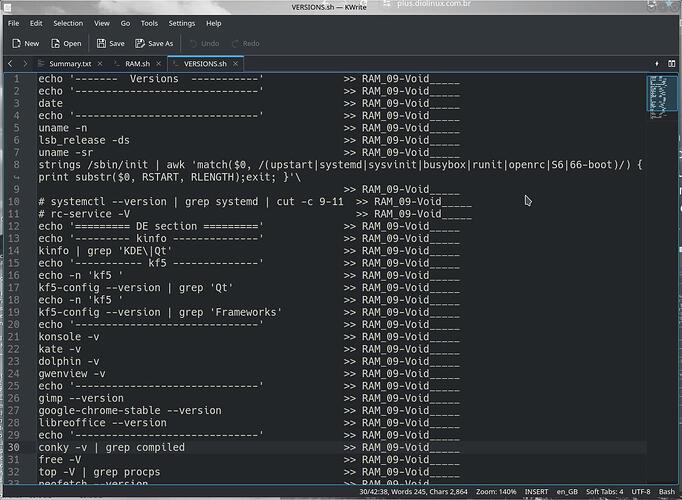Close the RAM.sh tab
The image size is (682, 500).
tap(159, 64)
